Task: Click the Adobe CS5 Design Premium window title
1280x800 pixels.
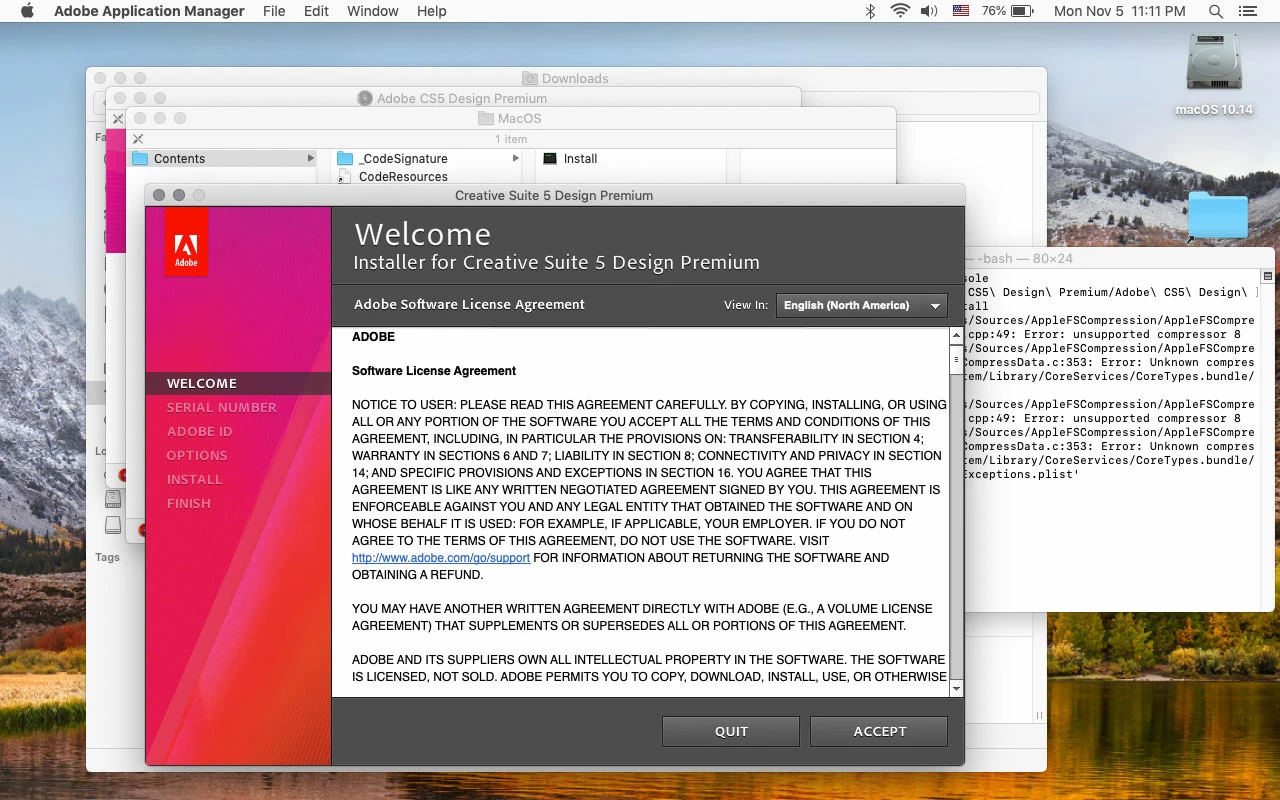Action: click(x=462, y=99)
